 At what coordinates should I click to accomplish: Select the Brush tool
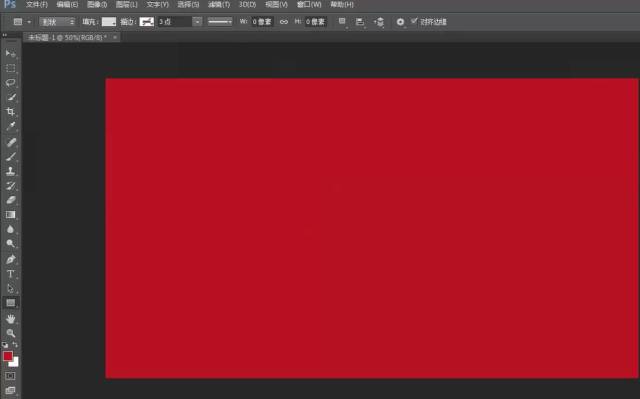click(11, 157)
